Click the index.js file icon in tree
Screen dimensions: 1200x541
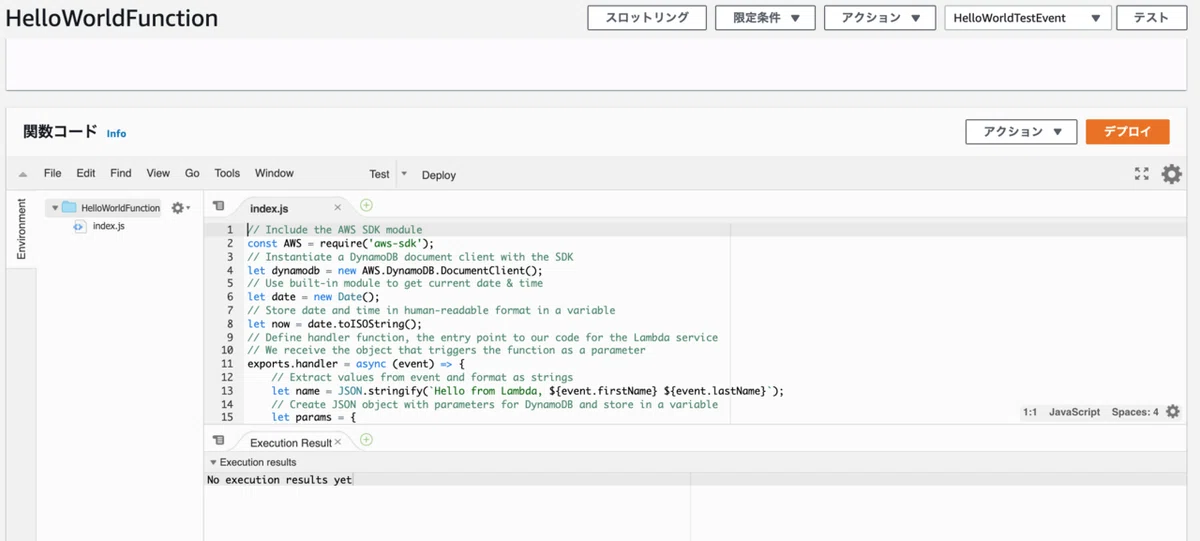click(x=79, y=227)
